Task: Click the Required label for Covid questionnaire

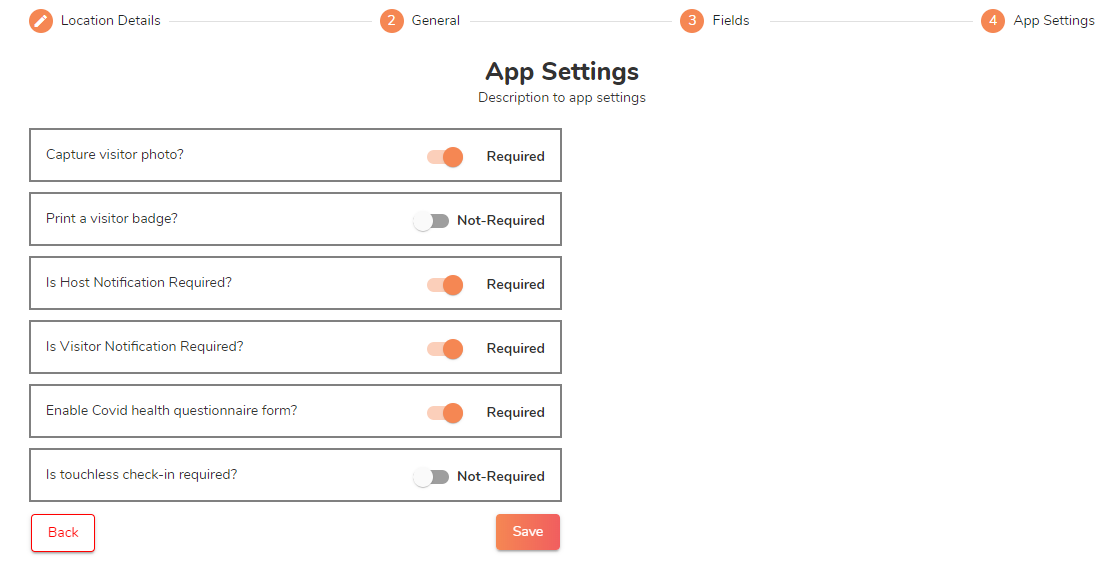Action: (516, 413)
